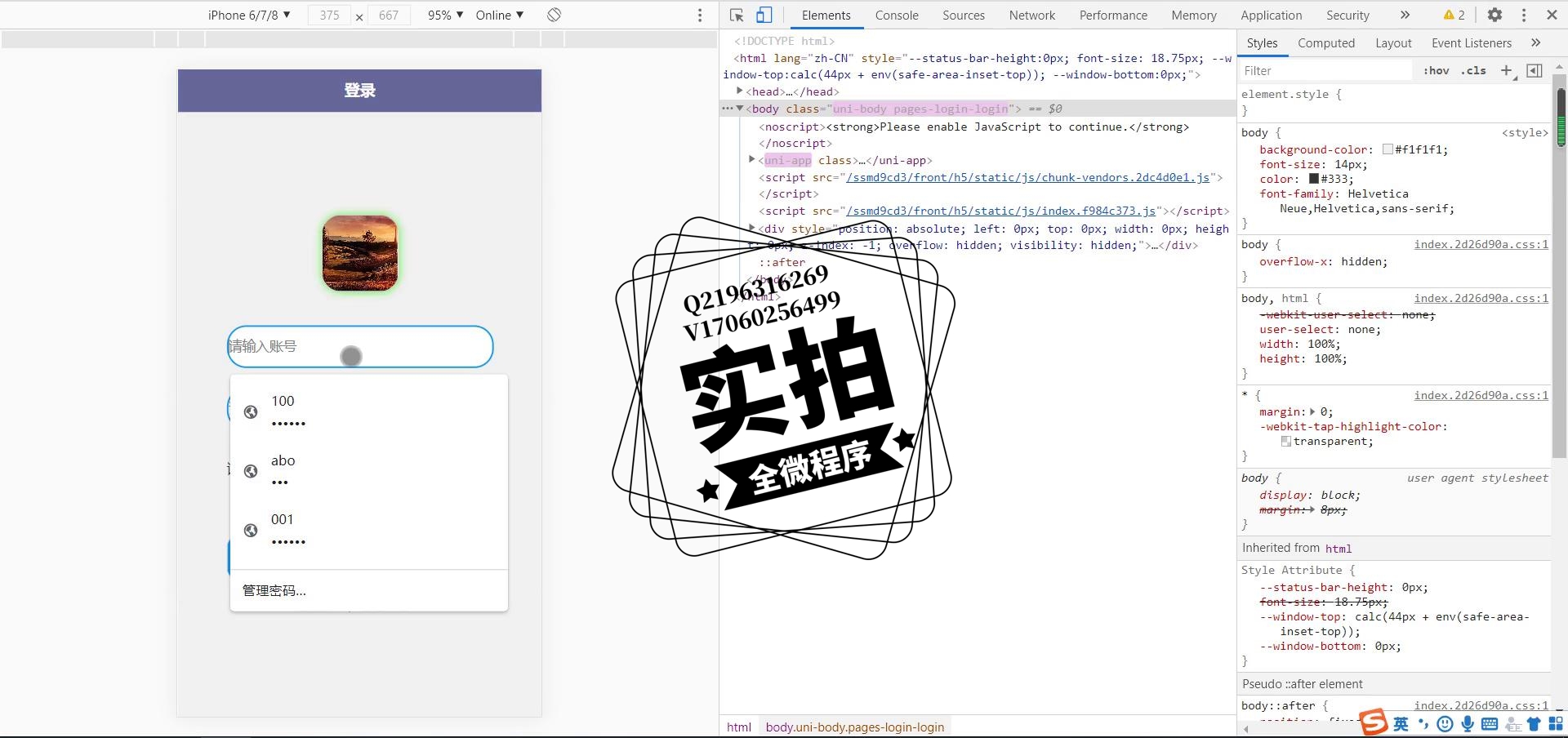
Task: Open index.2d26d90a.css link for body, html rule
Action: [1481, 298]
